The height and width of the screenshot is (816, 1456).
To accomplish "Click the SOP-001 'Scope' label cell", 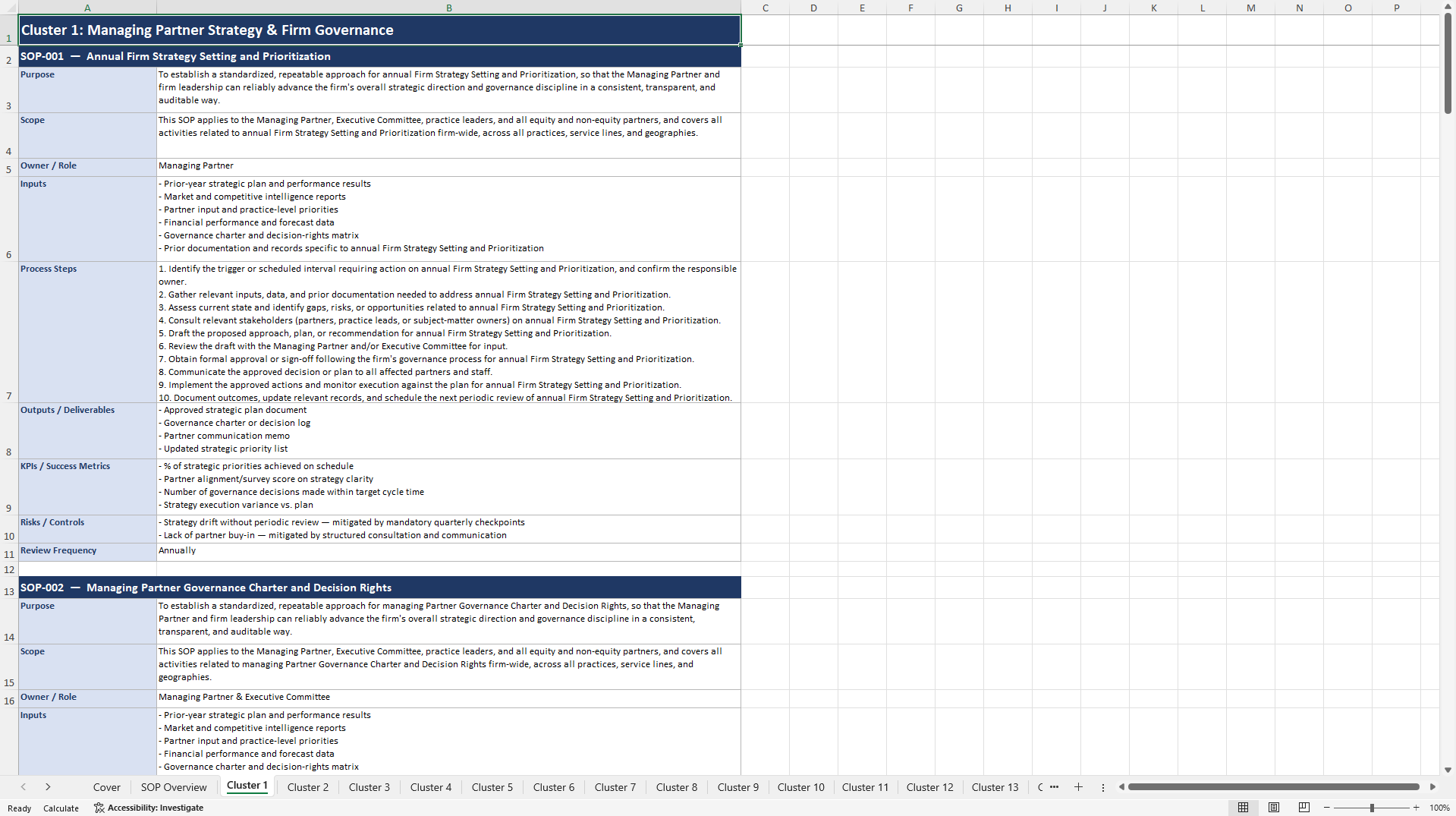I will click(x=87, y=135).
